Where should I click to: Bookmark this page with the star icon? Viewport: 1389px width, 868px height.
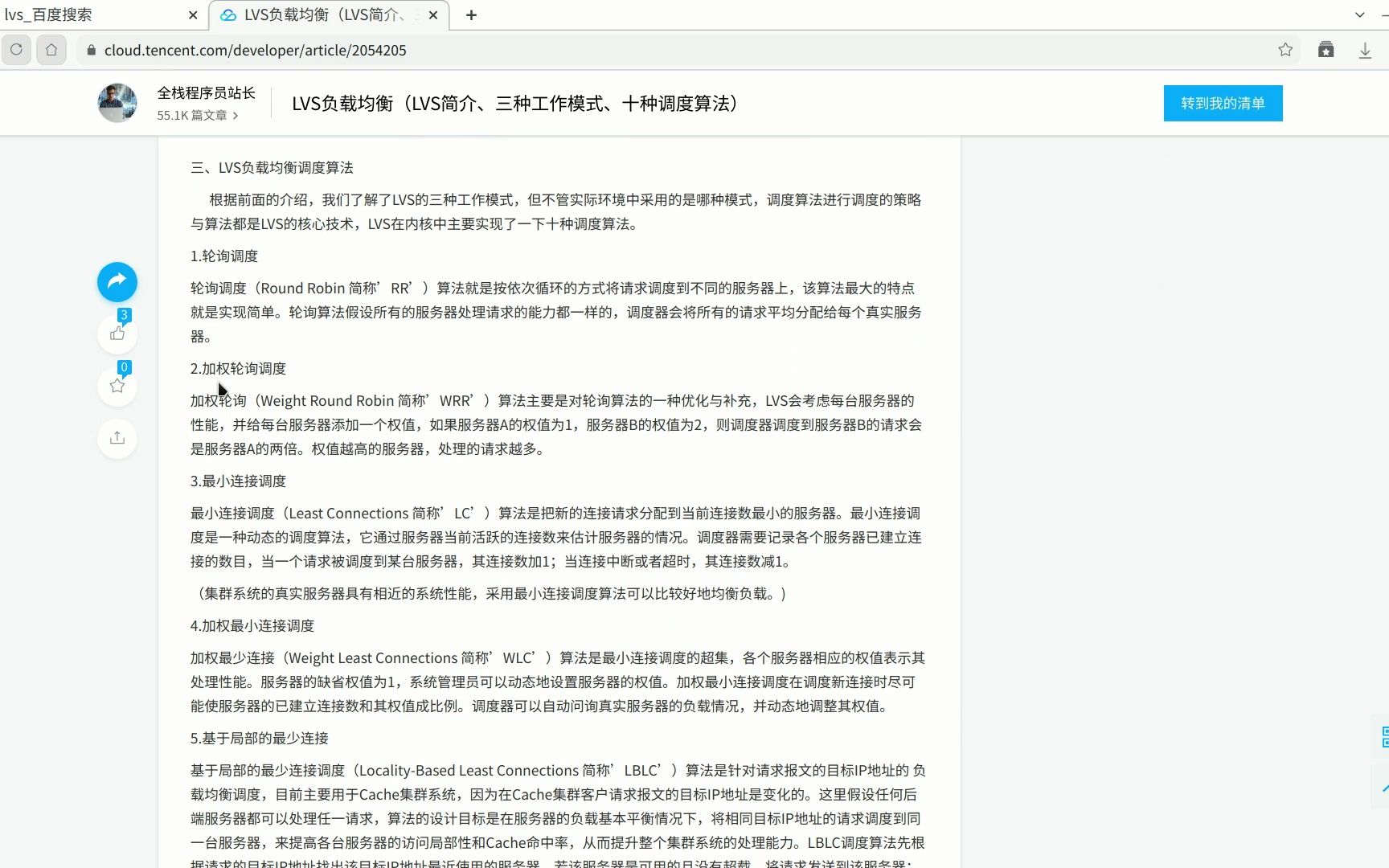1285,50
